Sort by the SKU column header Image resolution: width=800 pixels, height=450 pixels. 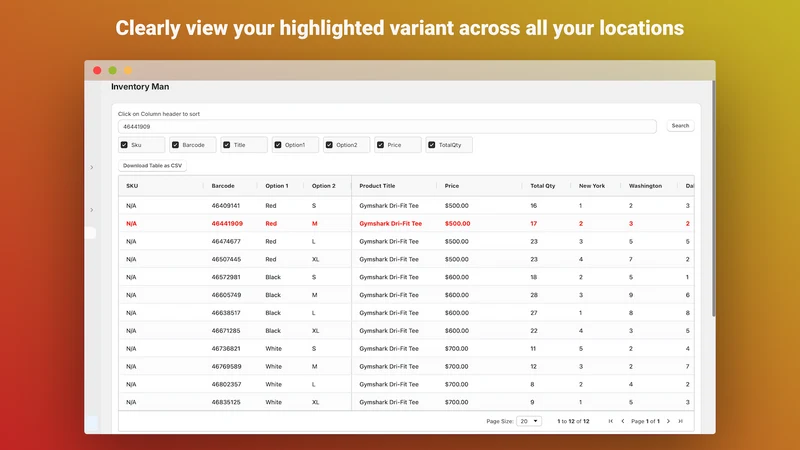tap(132, 186)
